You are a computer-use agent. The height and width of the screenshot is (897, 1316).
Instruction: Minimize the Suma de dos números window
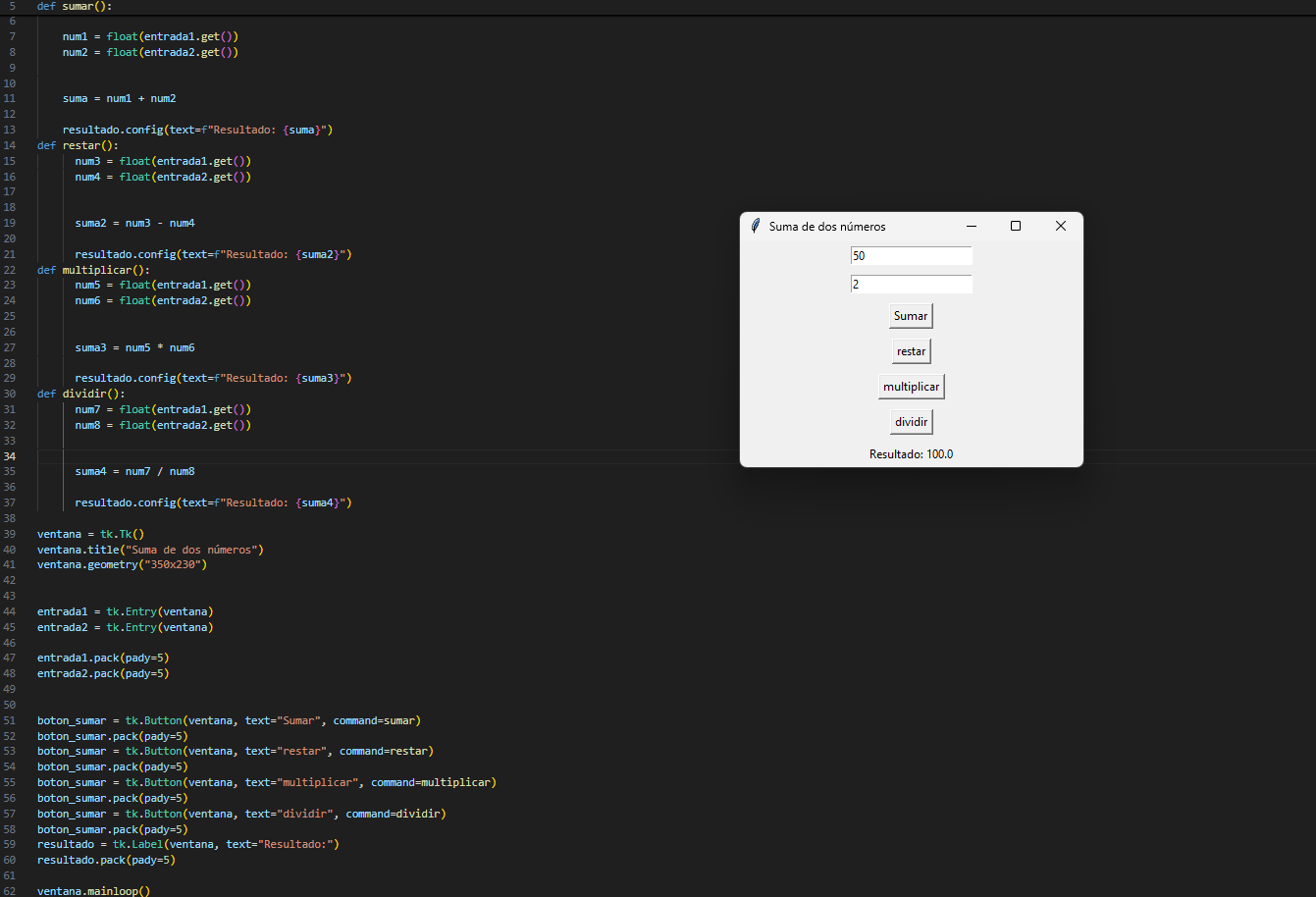click(972, 226)
